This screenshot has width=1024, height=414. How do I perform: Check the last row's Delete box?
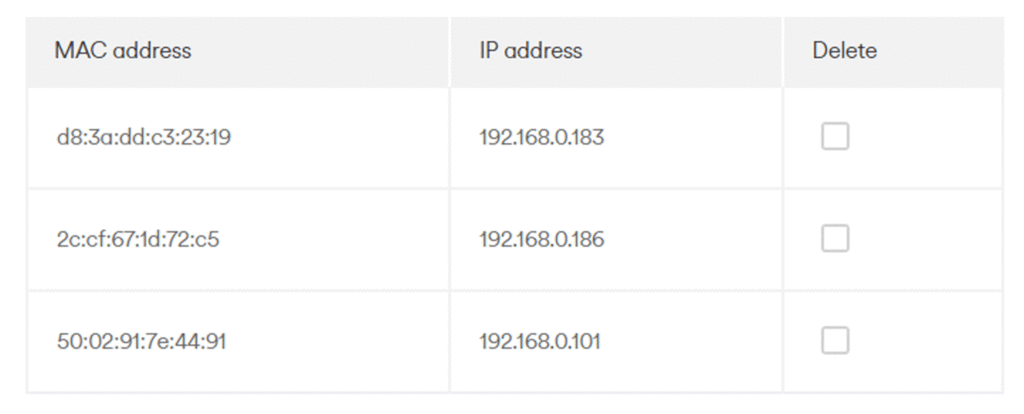click(835, 341)
